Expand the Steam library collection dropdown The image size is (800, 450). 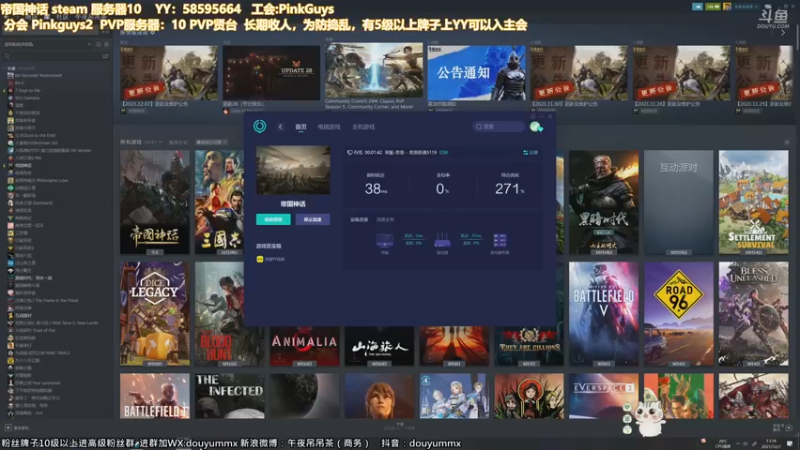click(89, 44)
